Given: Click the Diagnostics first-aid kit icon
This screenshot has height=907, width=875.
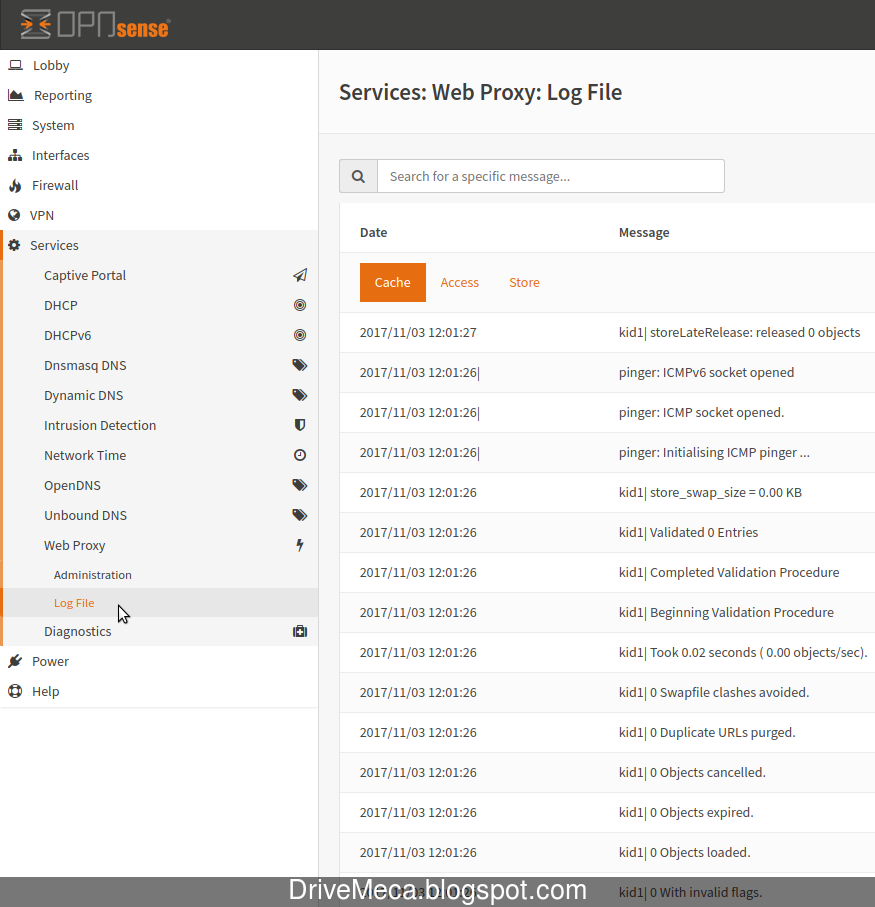Looking at the screenshot, I should [x=300, y=631].
